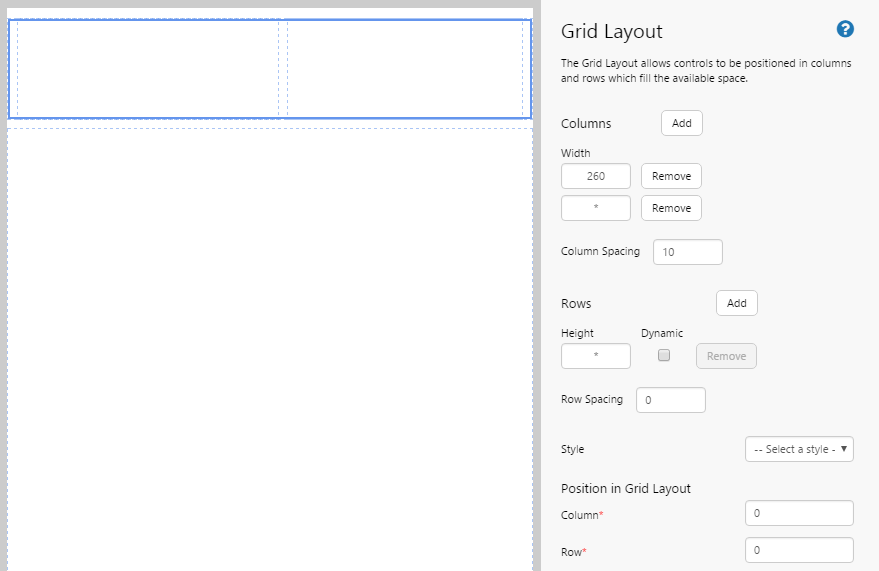Click the second column width field
Screen dimensions: 879x571
pos(596,208)
